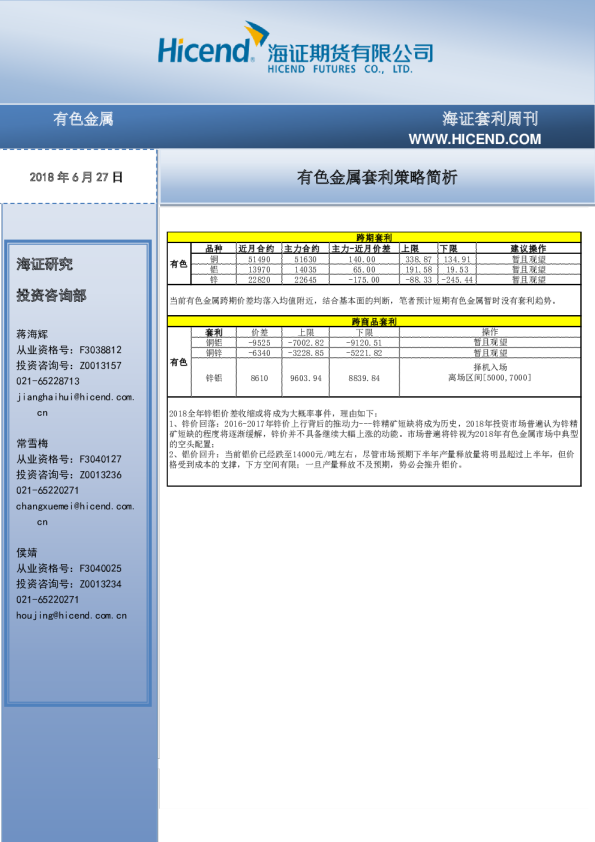Click cell value 140.00
595x842 pixels.
(364, 259)
